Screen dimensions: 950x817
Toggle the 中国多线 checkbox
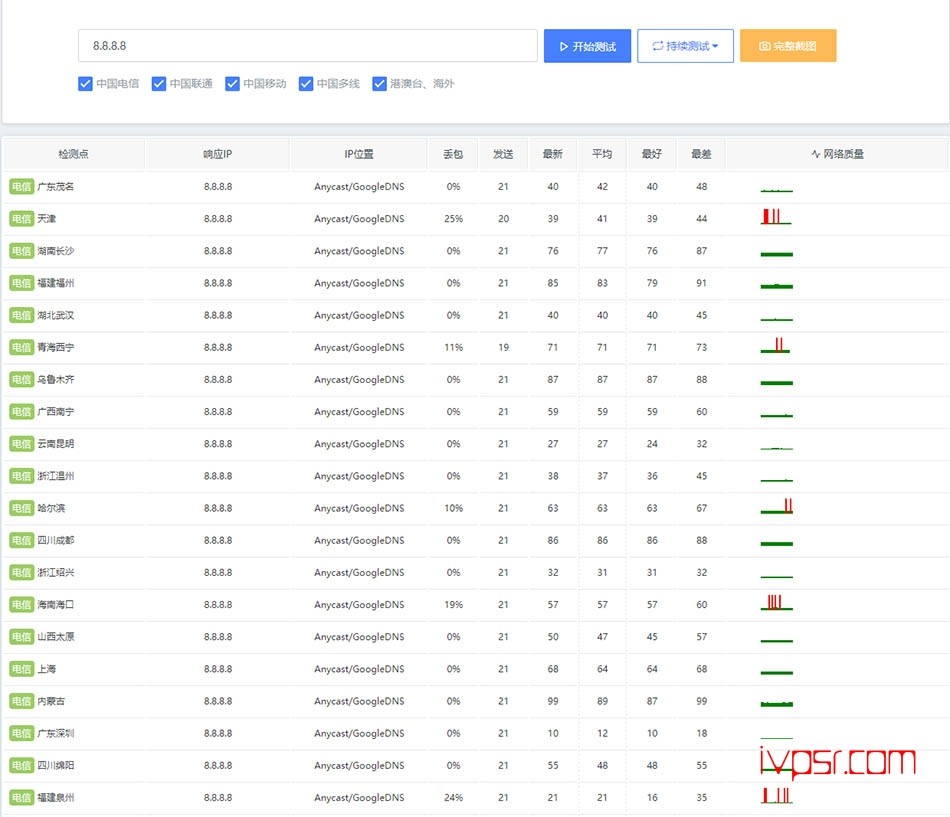(306, 84)
